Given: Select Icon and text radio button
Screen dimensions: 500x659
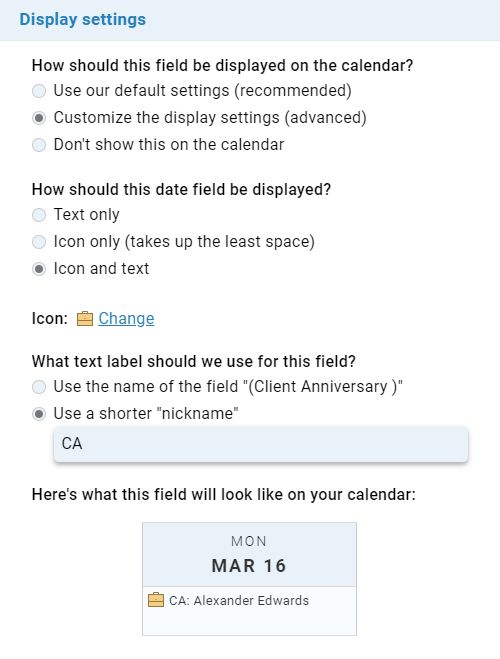Looking at the screenshot, I should coord(39,269).
